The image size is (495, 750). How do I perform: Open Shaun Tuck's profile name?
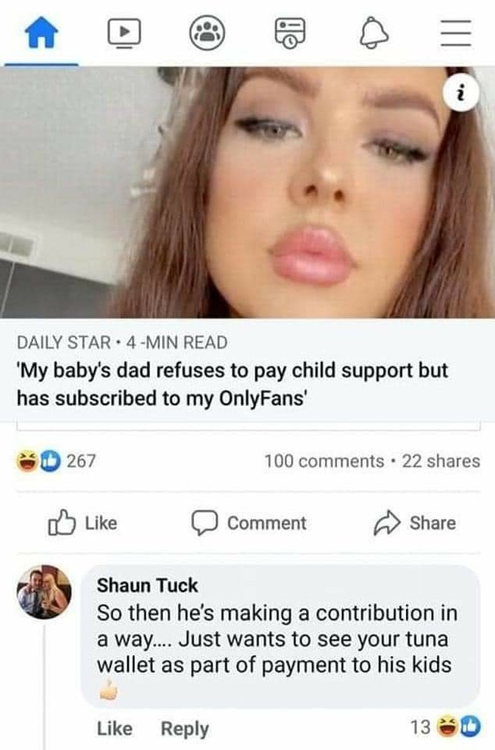point(147,585)
